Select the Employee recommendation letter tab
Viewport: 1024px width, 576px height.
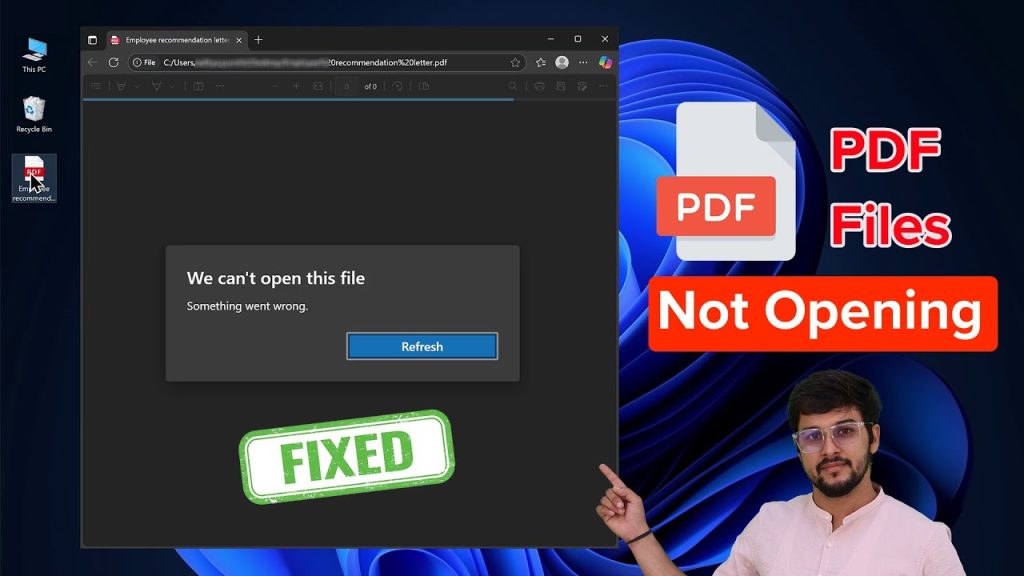176,40
